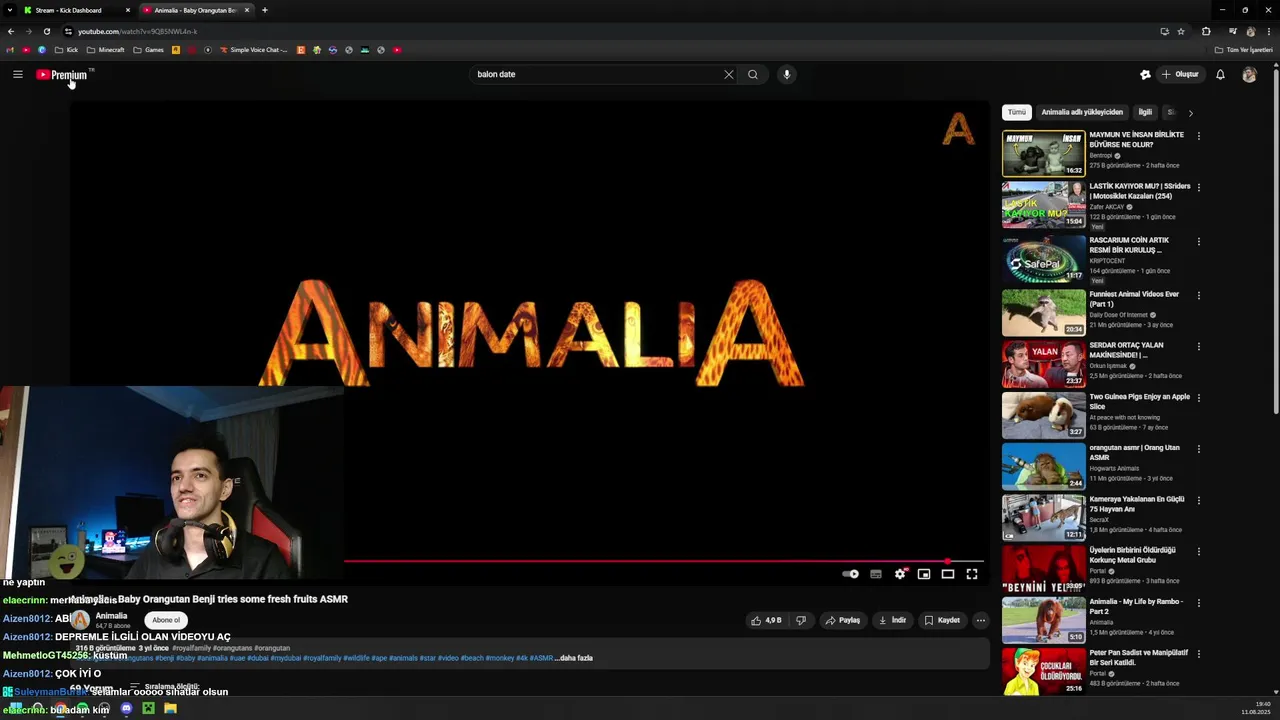Open orangutan asmr video title
The width and height of the screenshot is (1280, 720).
(1134, 452)
